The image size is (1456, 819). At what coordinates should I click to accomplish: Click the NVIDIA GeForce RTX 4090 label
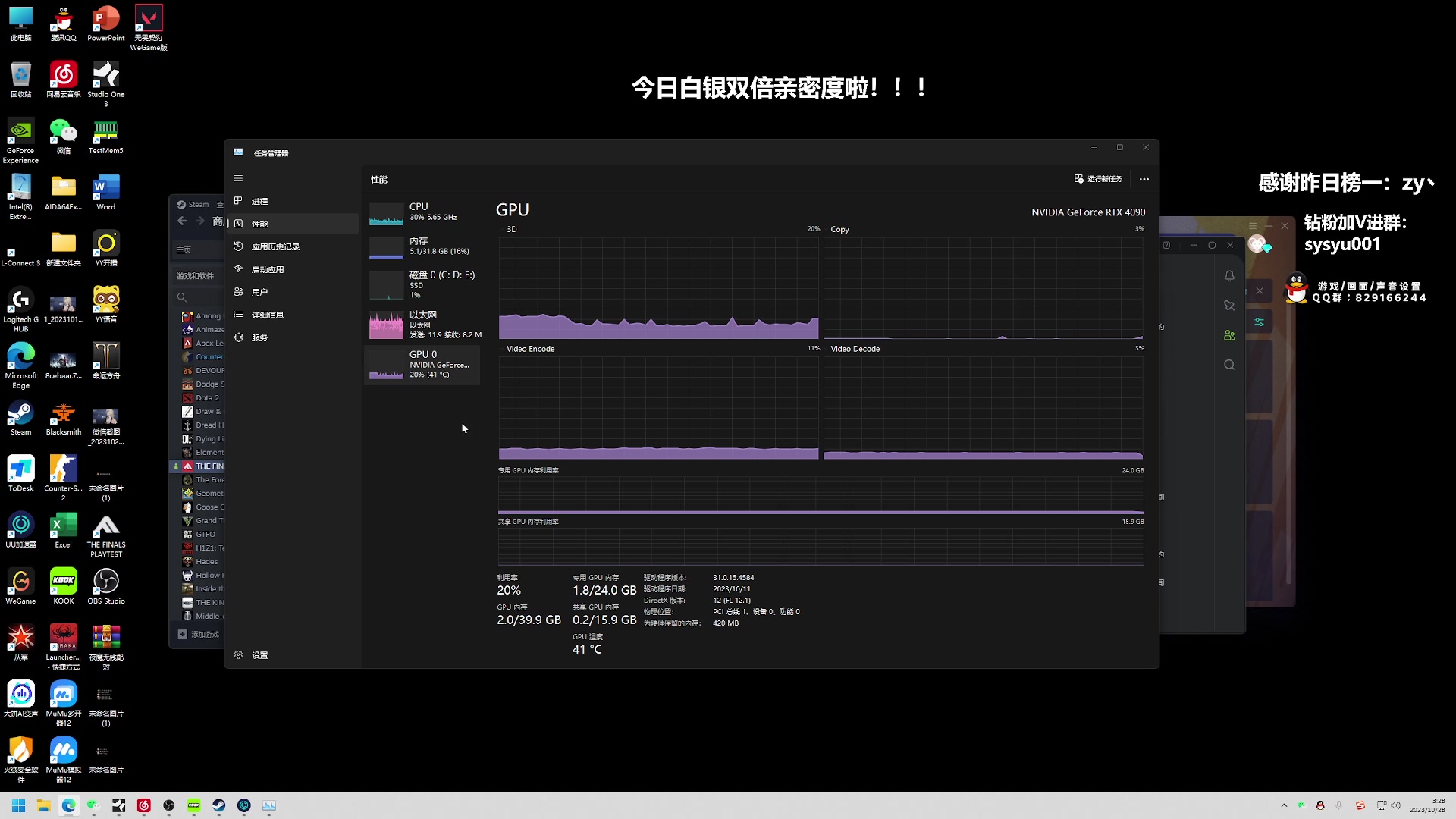tap(1088, 212)
